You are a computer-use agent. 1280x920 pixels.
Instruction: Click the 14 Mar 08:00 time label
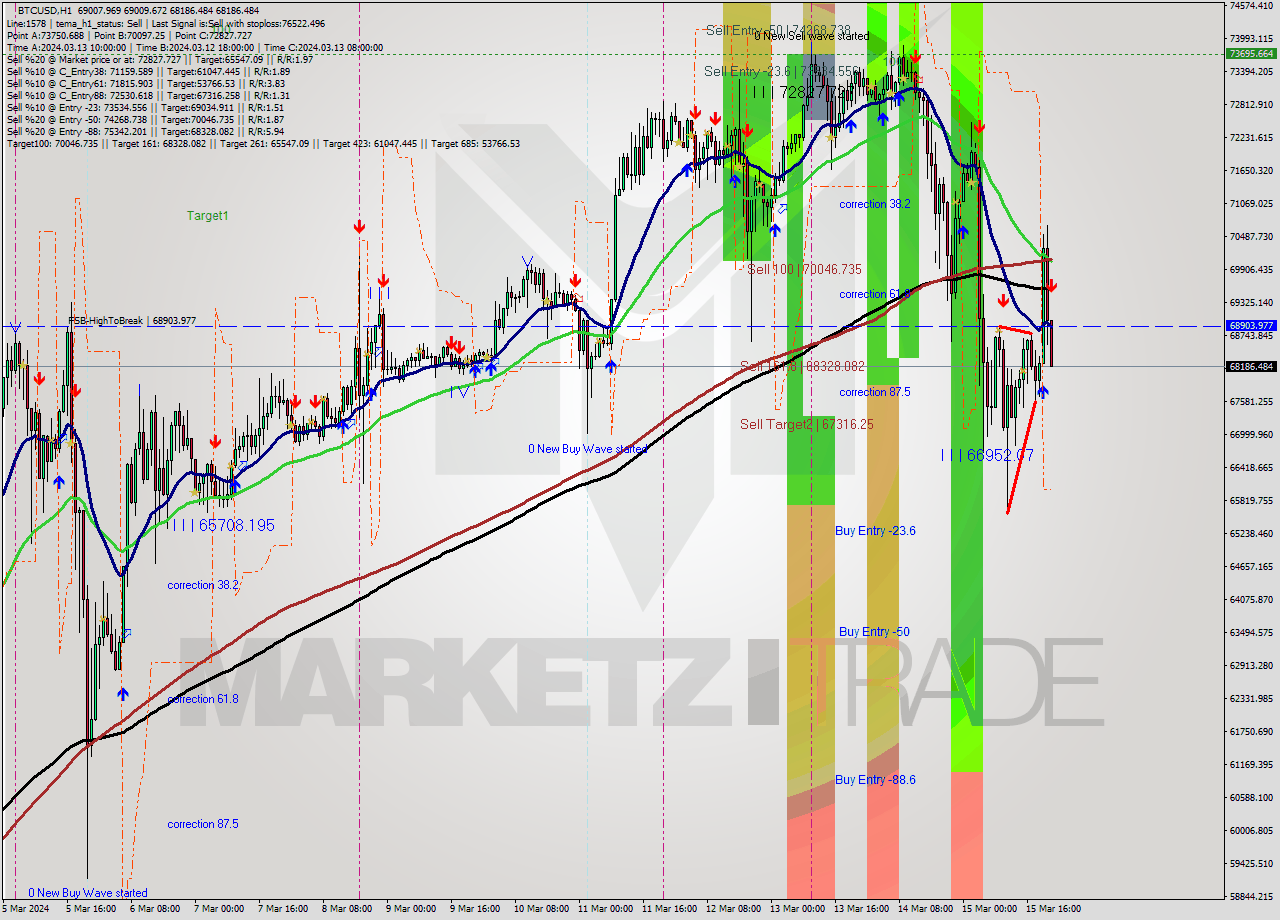tap(925, 909)
